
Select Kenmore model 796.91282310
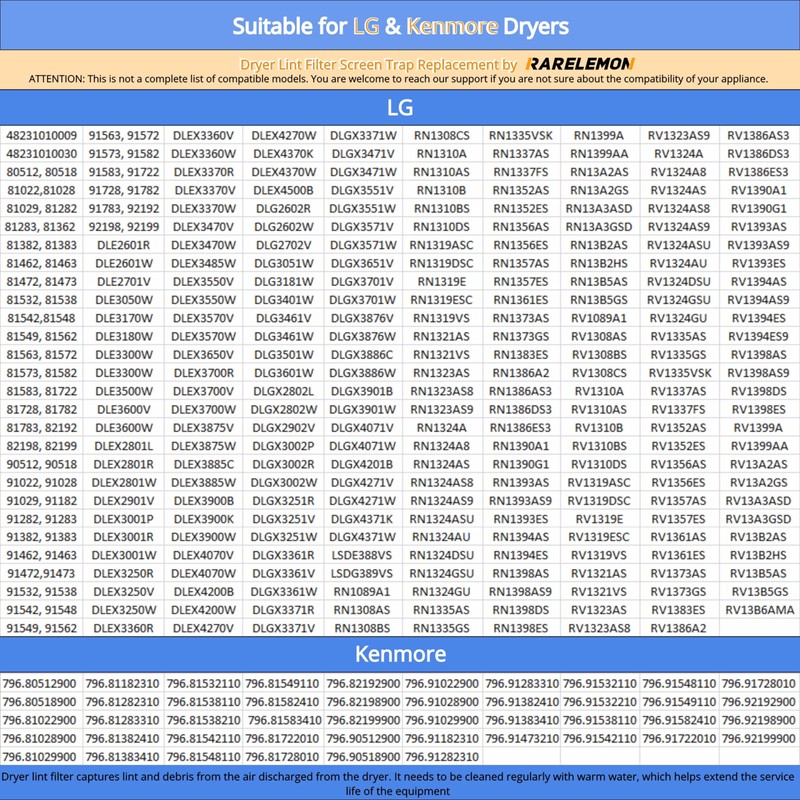click(x=442, y=757)
